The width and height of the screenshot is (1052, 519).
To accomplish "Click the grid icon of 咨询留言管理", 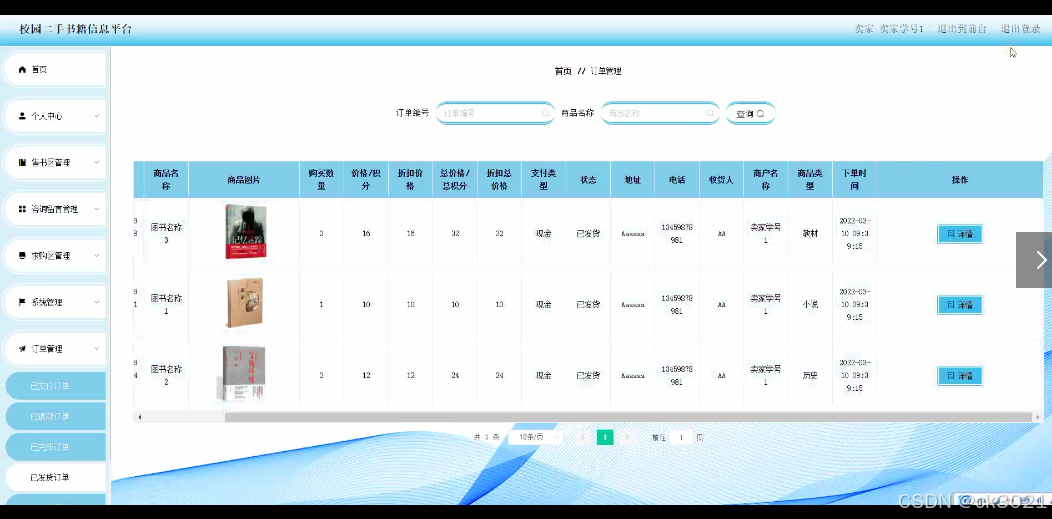I will point(22,209).
